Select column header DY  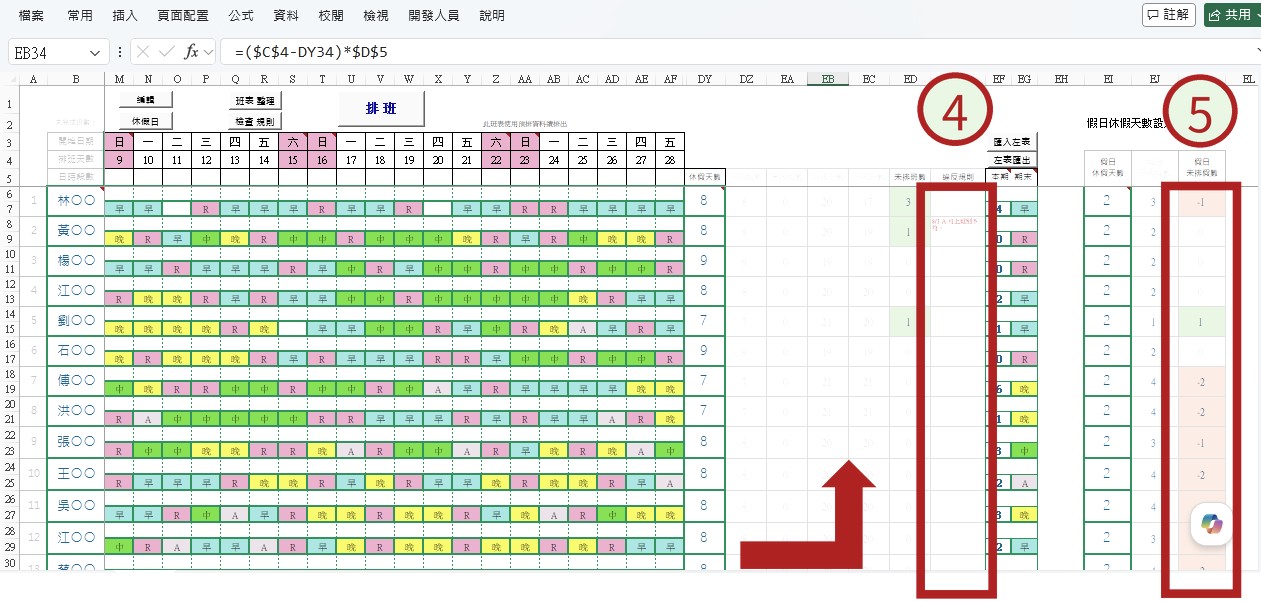(705, 80)
